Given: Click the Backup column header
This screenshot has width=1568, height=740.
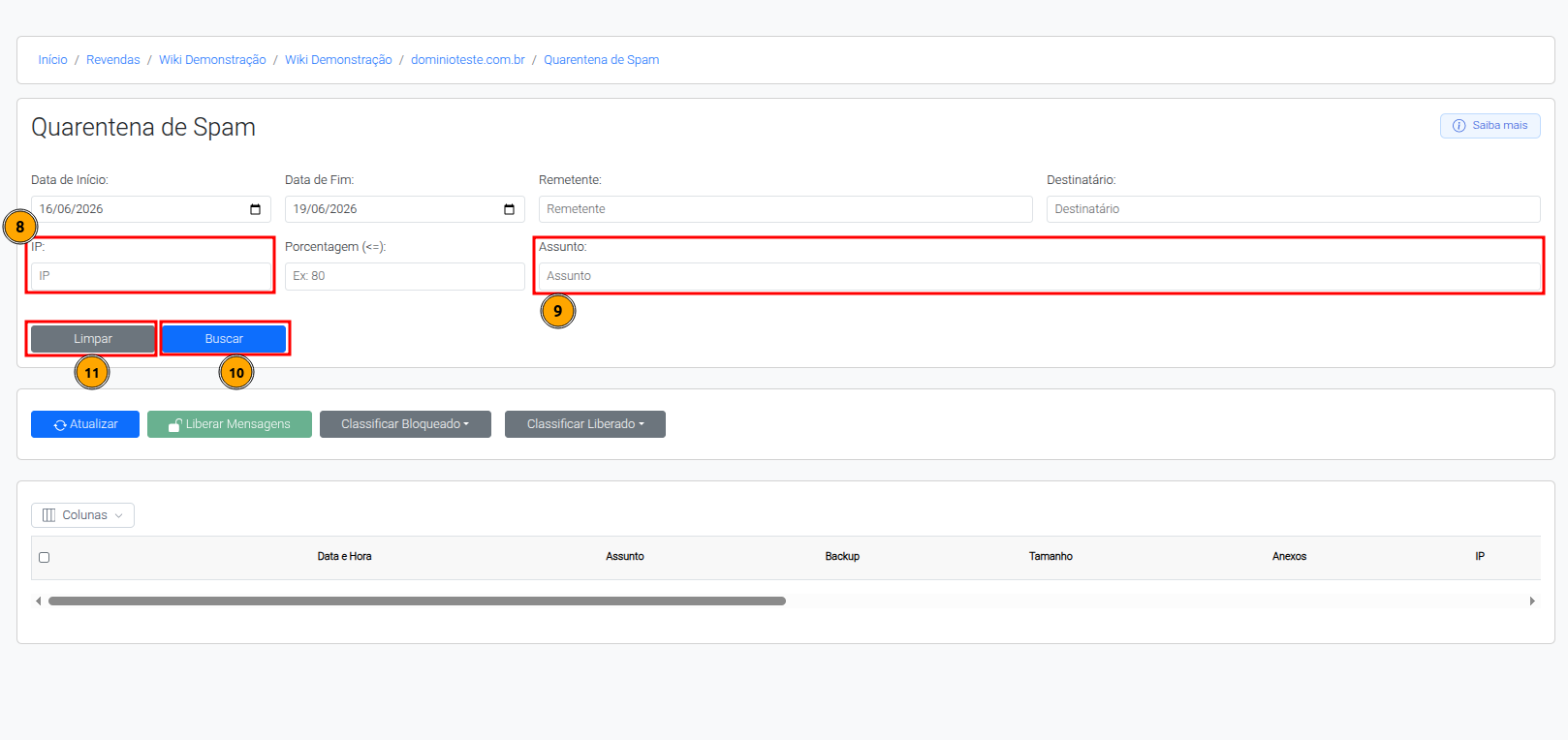Looking at the screenshot, I should (x=842, y=557).
